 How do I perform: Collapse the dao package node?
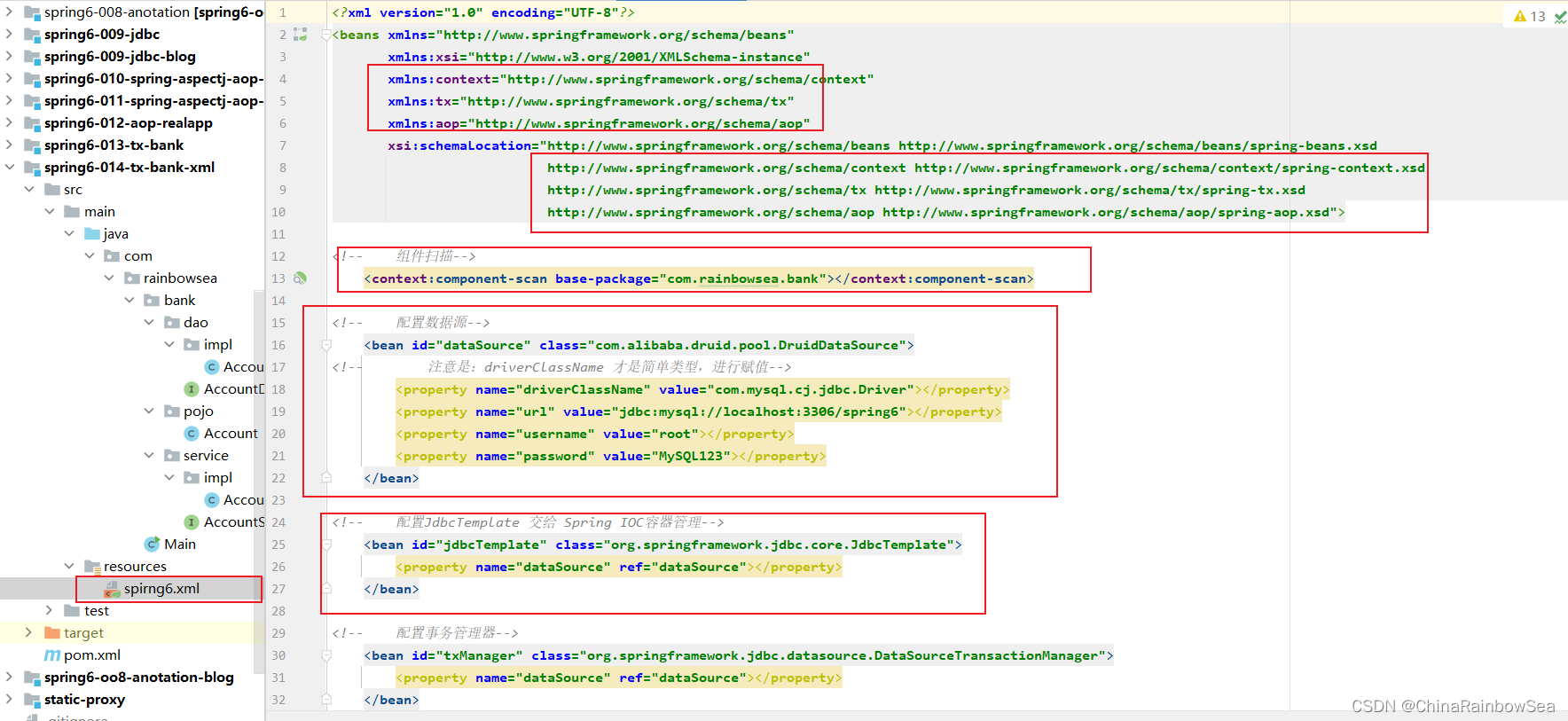[x=149, y=323]
